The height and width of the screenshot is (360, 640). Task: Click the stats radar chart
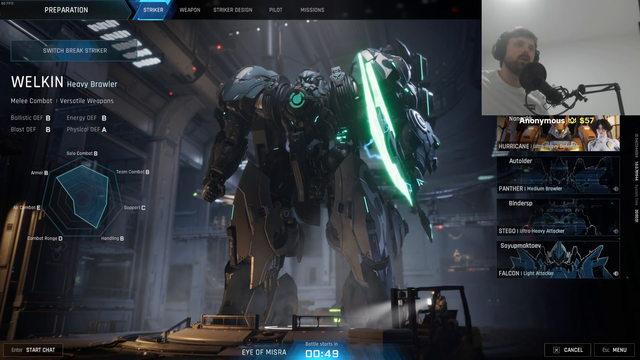82,197
